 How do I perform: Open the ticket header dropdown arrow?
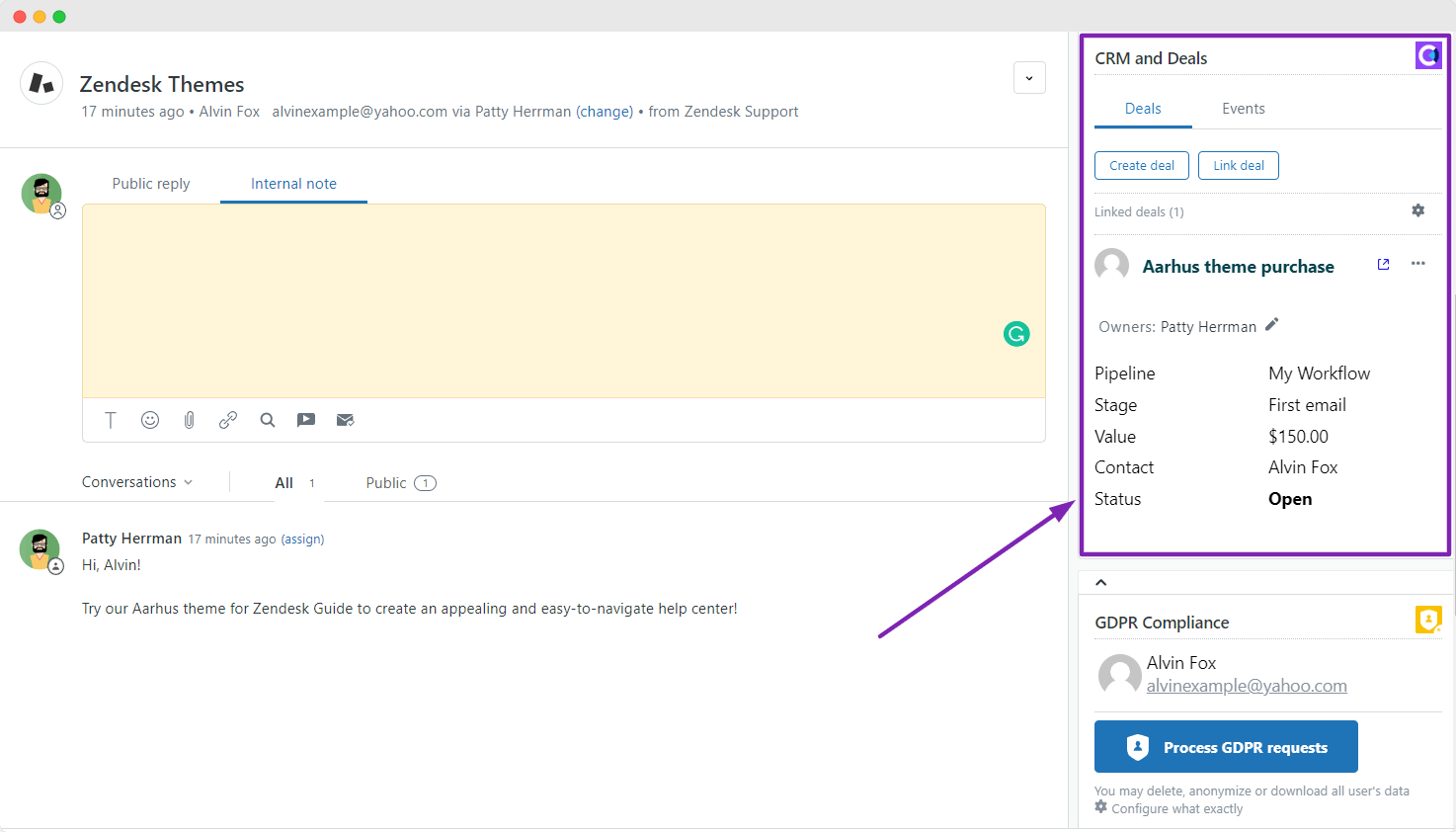pos(1029,78)
